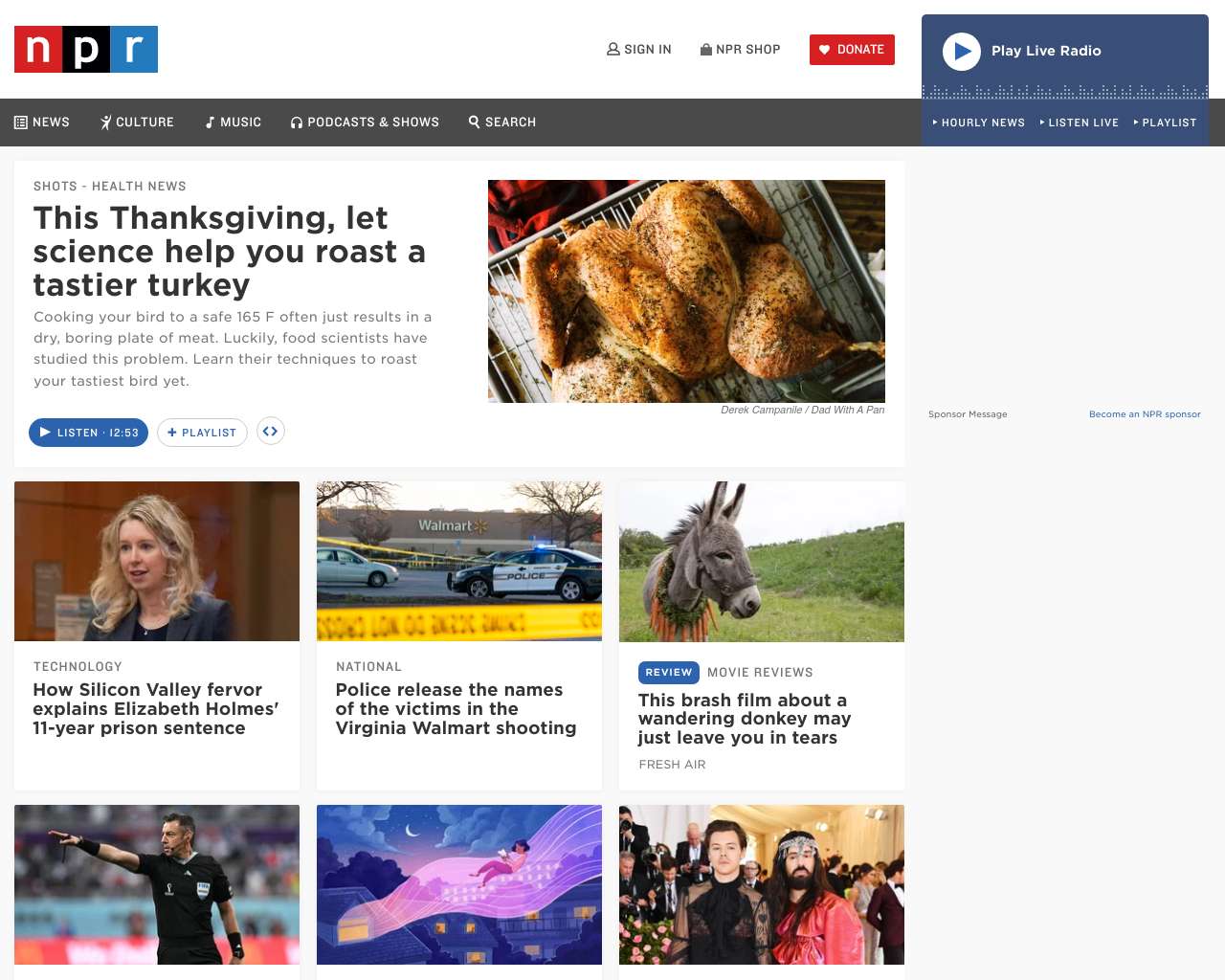Add turkey story to Playlist

point(202,433)
